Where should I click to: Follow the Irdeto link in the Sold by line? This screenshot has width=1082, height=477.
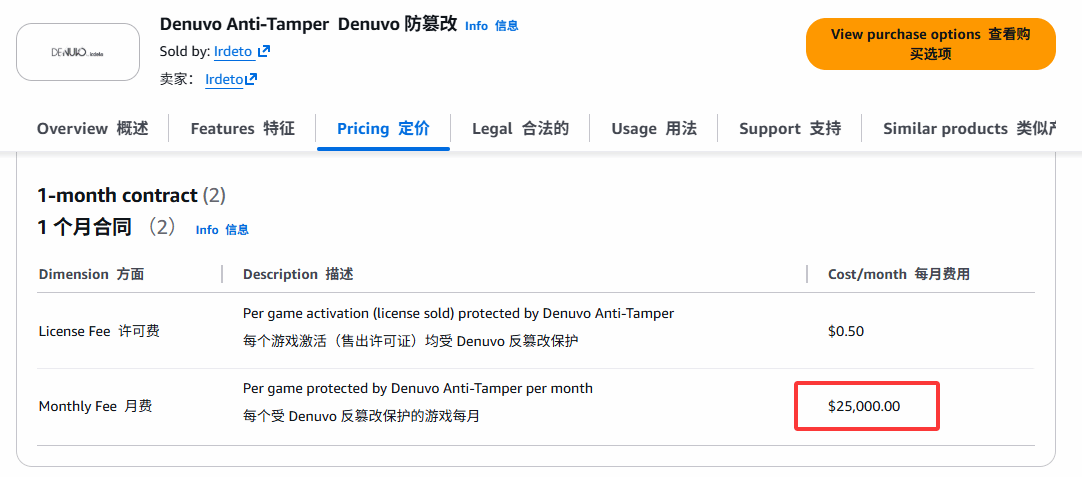click(x=233, y=51)
